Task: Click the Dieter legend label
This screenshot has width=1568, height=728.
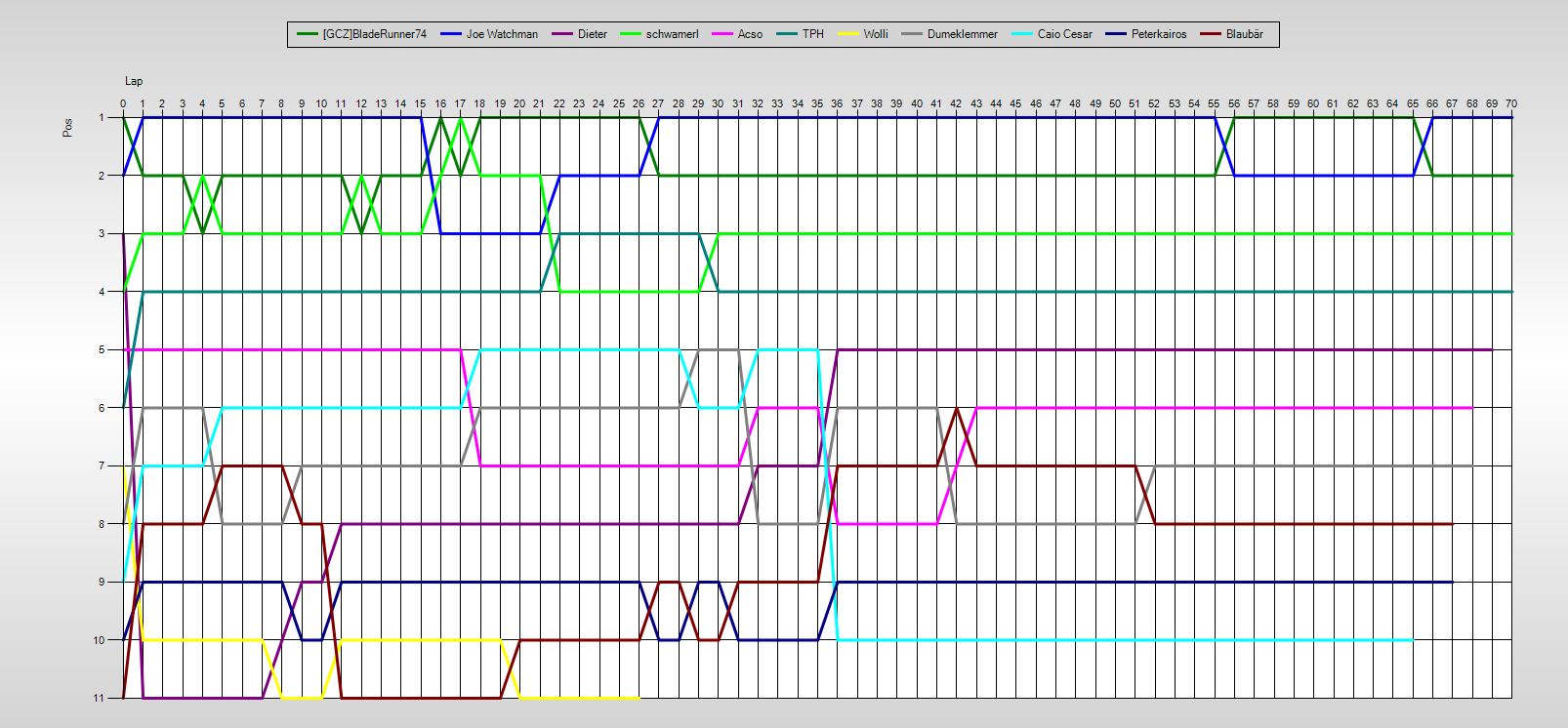Action: coord(593,34)
